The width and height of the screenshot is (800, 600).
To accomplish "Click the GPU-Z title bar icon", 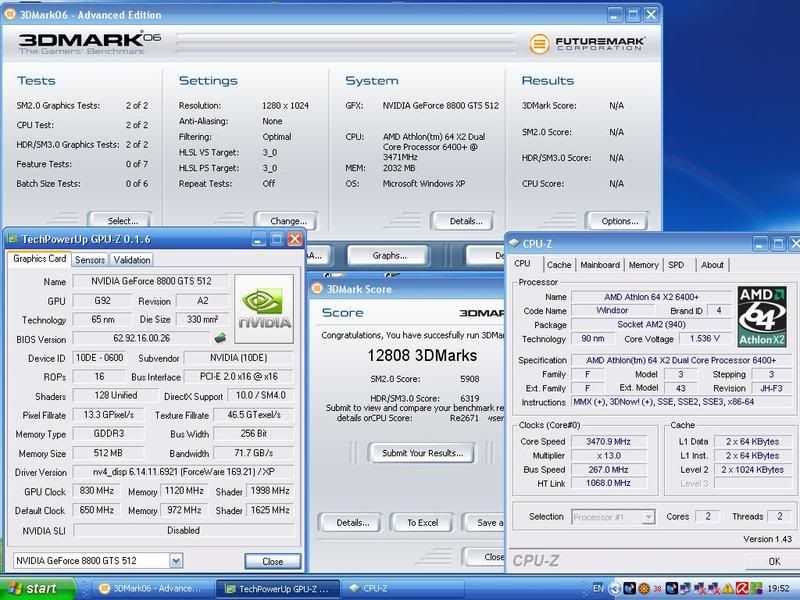I will click(x=13, y=239).
